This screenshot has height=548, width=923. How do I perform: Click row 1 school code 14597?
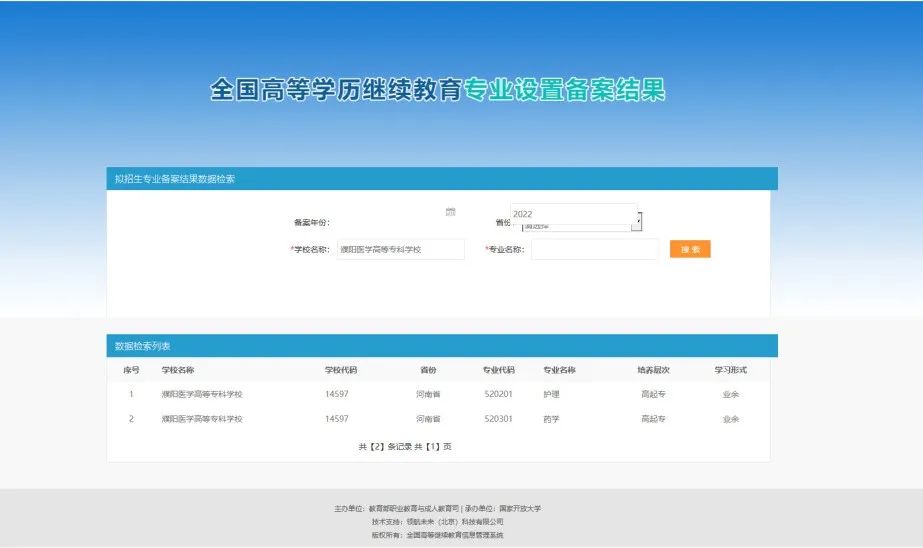[336, 394]
